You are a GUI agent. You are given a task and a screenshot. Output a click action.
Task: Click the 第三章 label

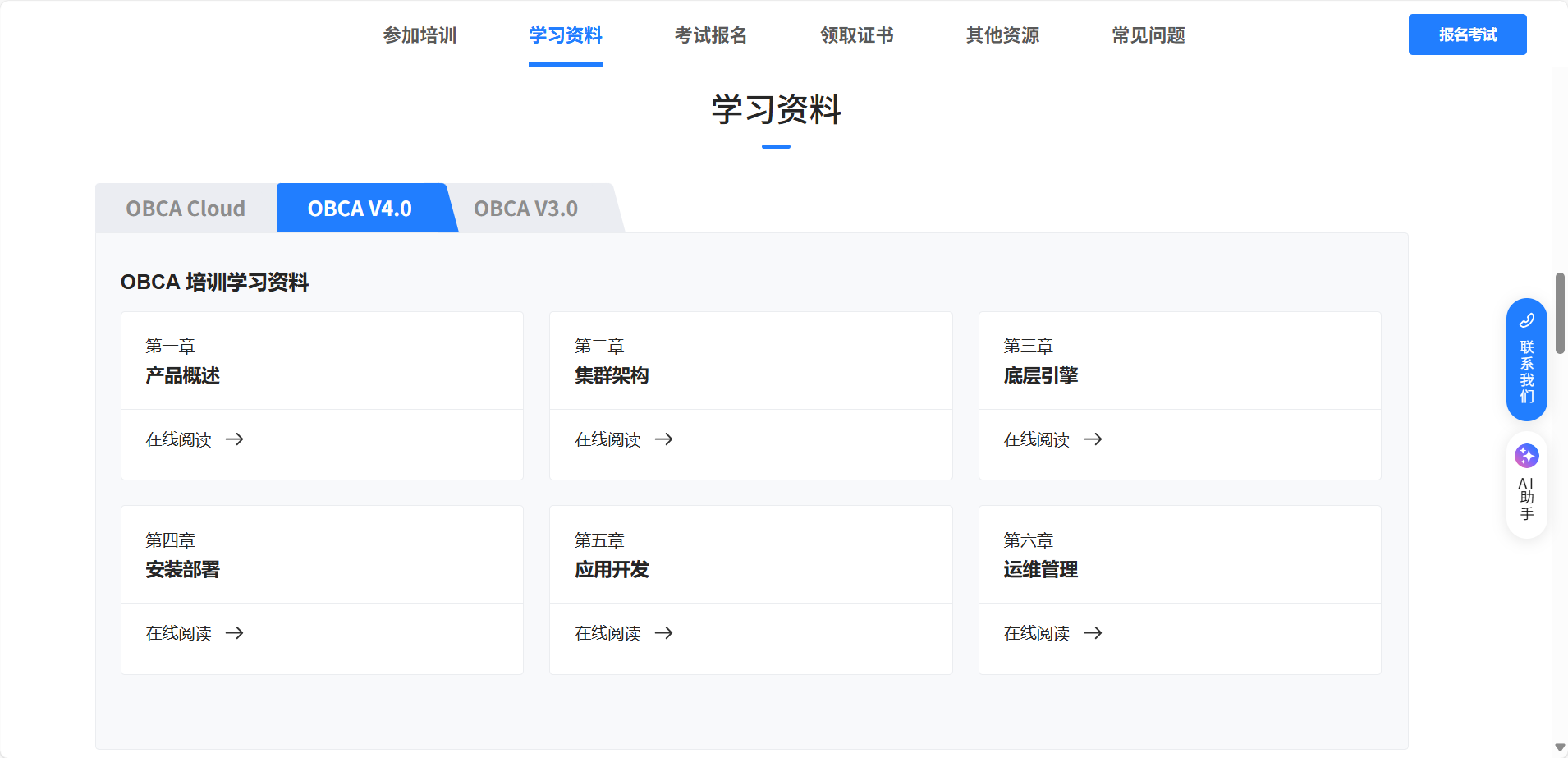tap(1029, 346)
